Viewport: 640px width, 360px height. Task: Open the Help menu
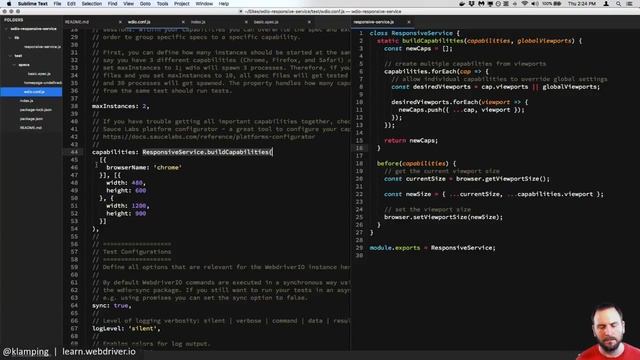[x=224, y=4]
